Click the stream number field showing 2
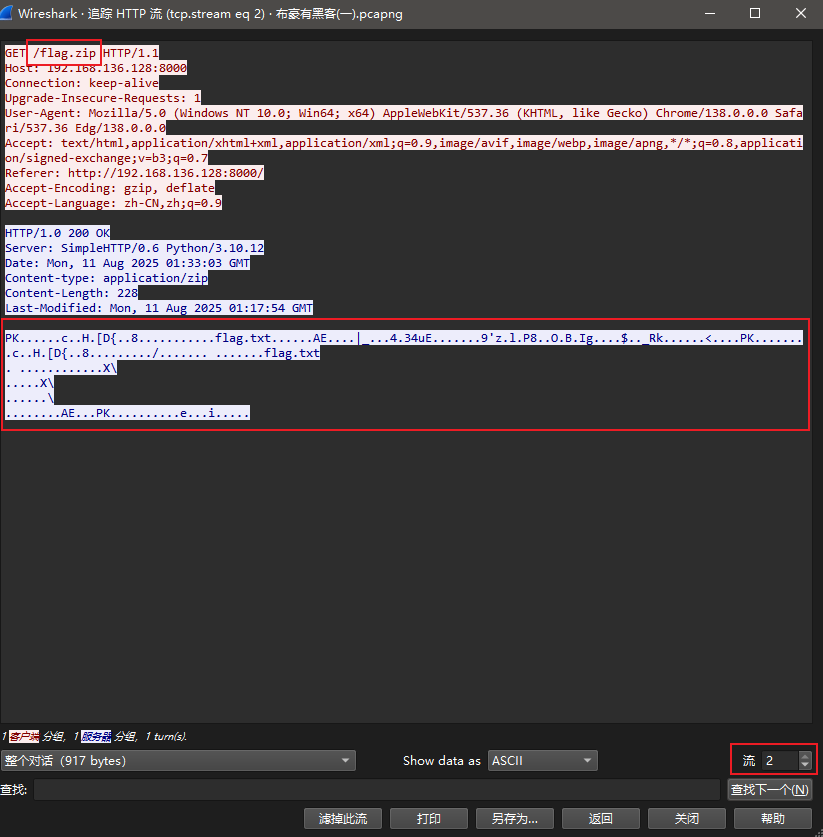The width and height of the screenshot is (823, 837). coord(781,761)
